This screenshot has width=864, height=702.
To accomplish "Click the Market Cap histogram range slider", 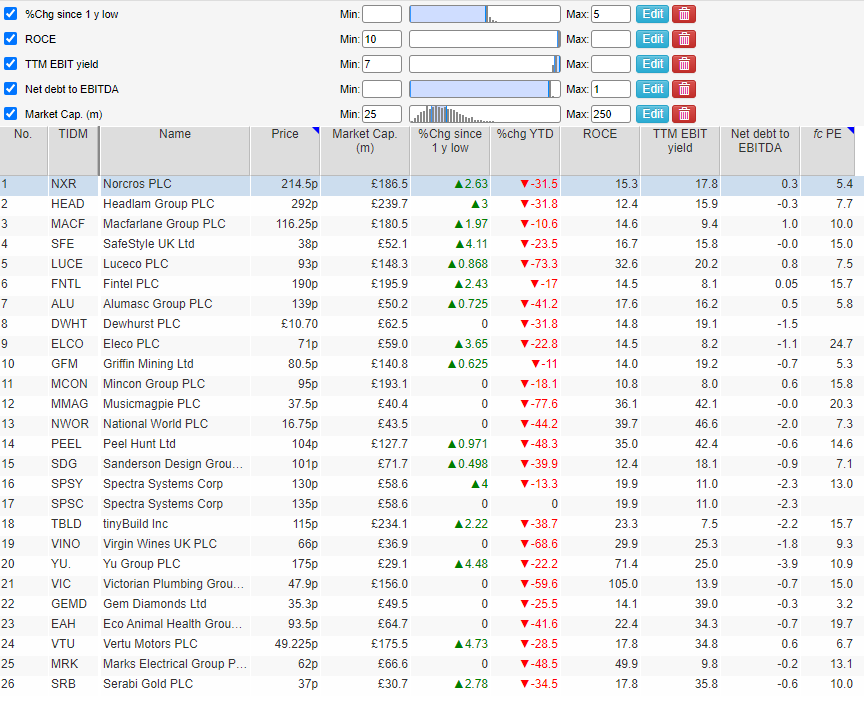I will [485, 114].
